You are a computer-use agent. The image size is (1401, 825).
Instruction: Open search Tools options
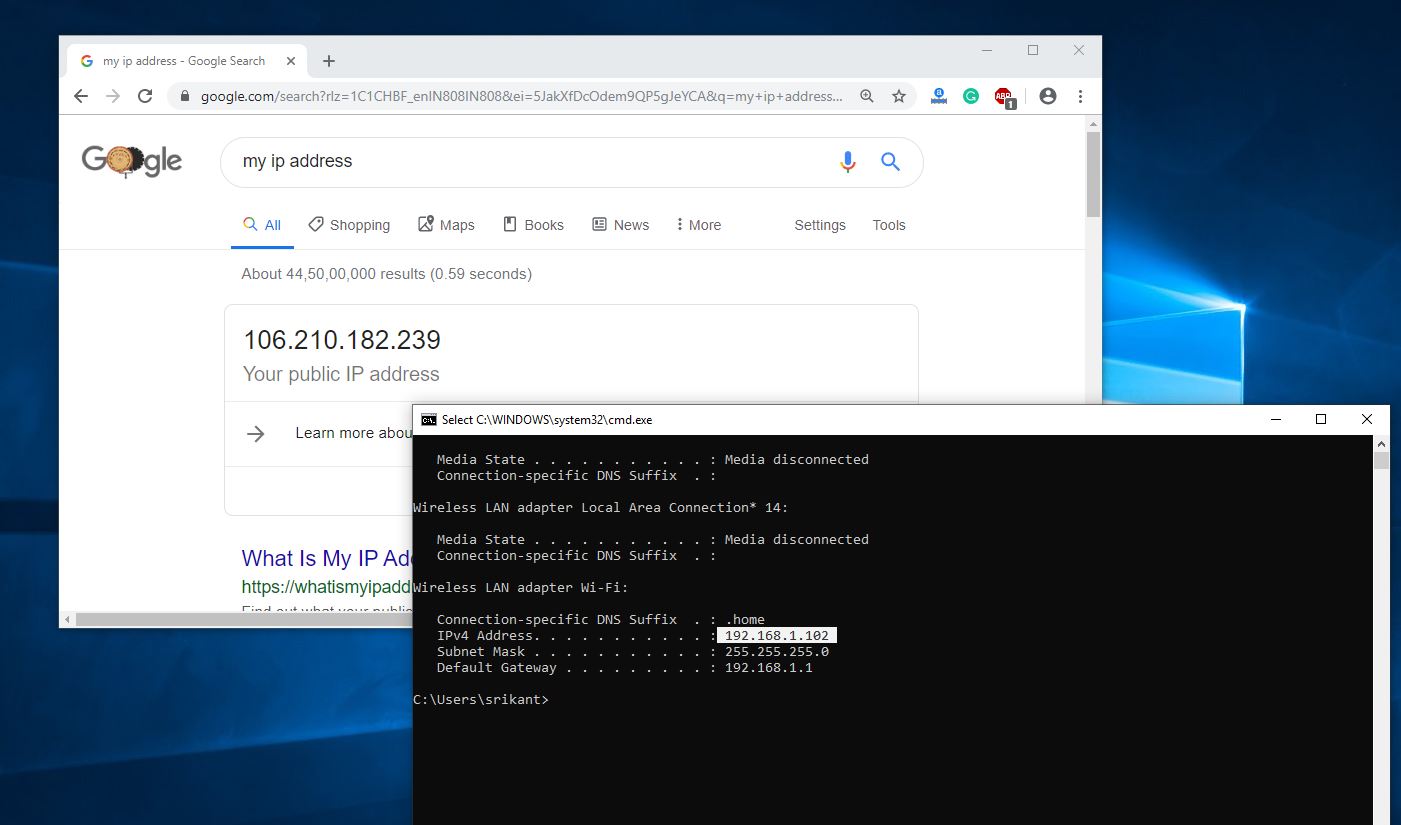pyautogui.click(x=888, y=225)
